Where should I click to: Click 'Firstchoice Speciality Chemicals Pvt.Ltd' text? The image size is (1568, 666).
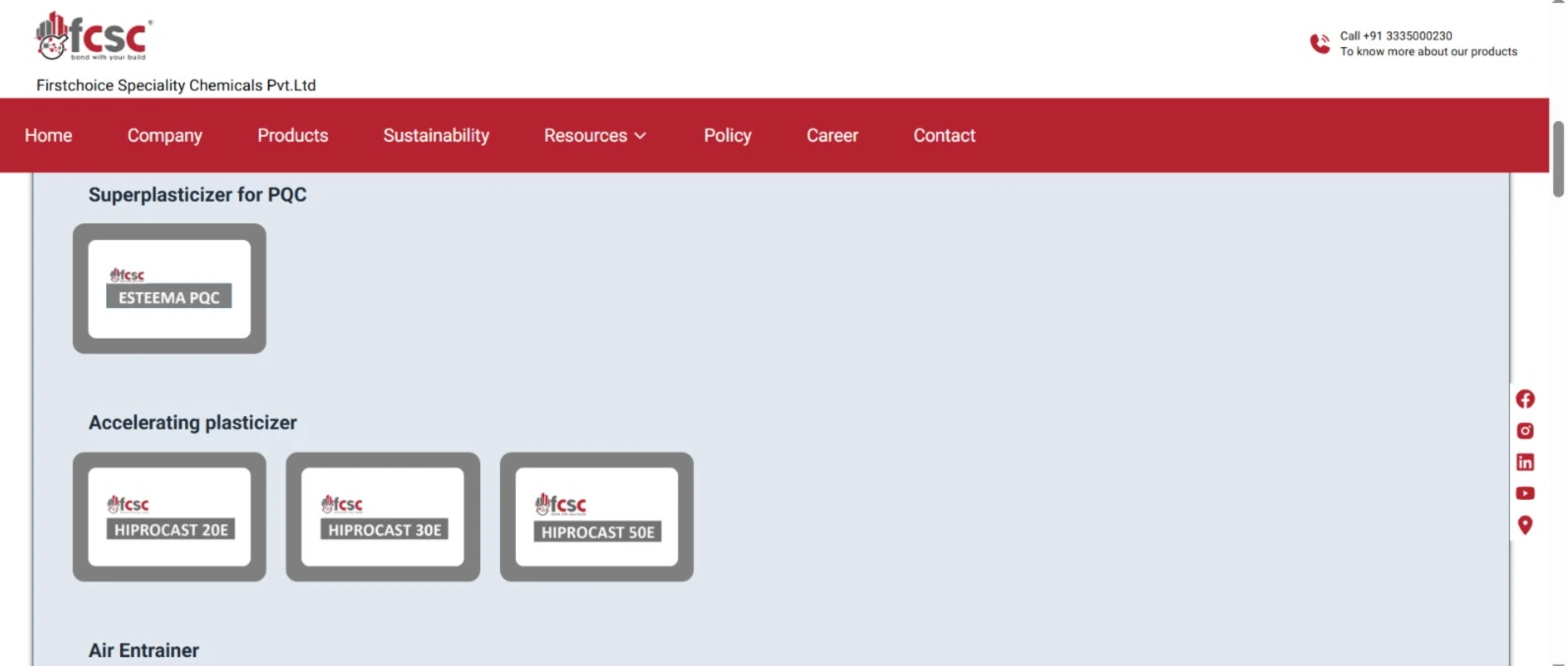pos(176,86)
